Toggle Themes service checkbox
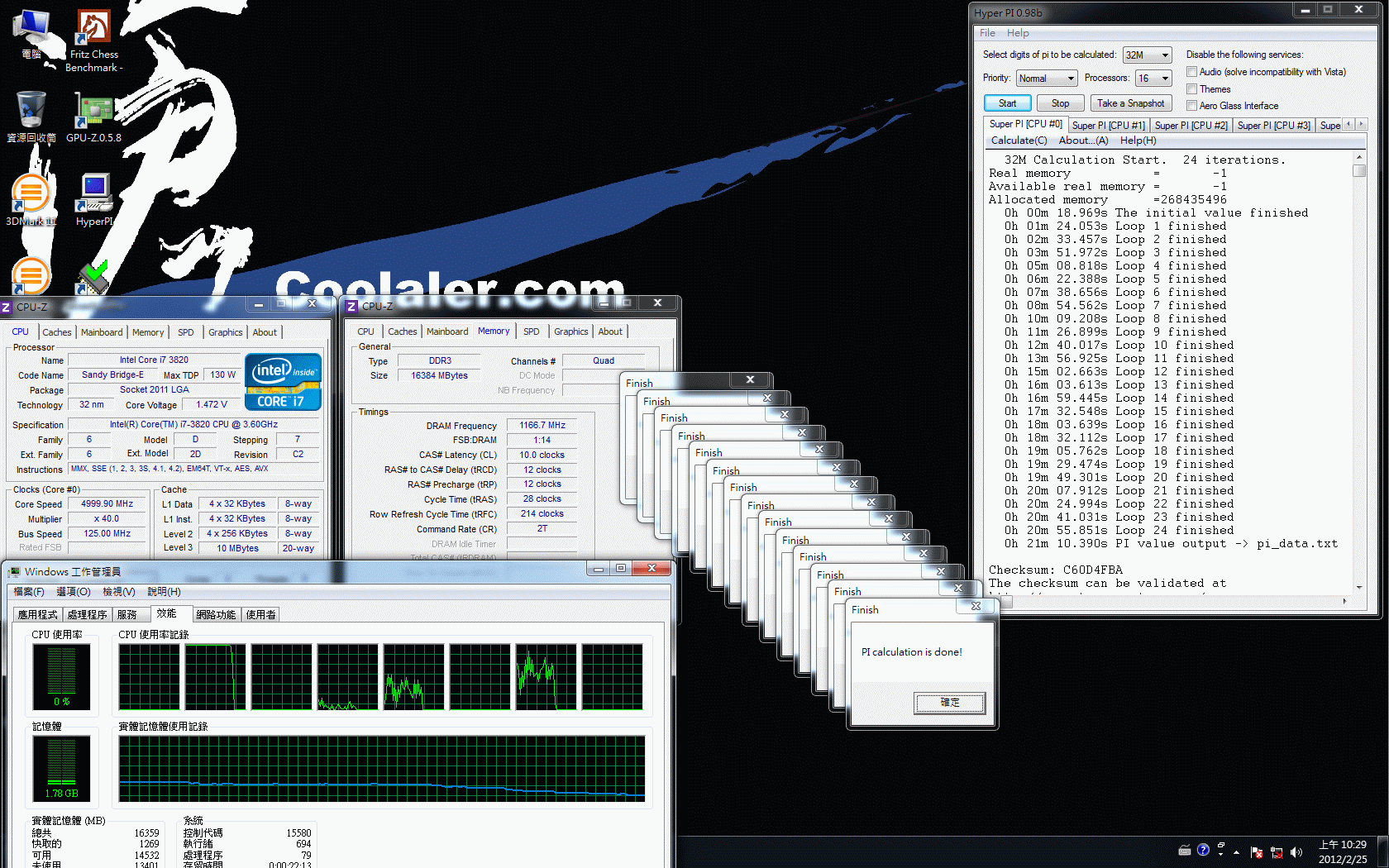Viewport: 1389px width, 868px height. [1191, 88]
